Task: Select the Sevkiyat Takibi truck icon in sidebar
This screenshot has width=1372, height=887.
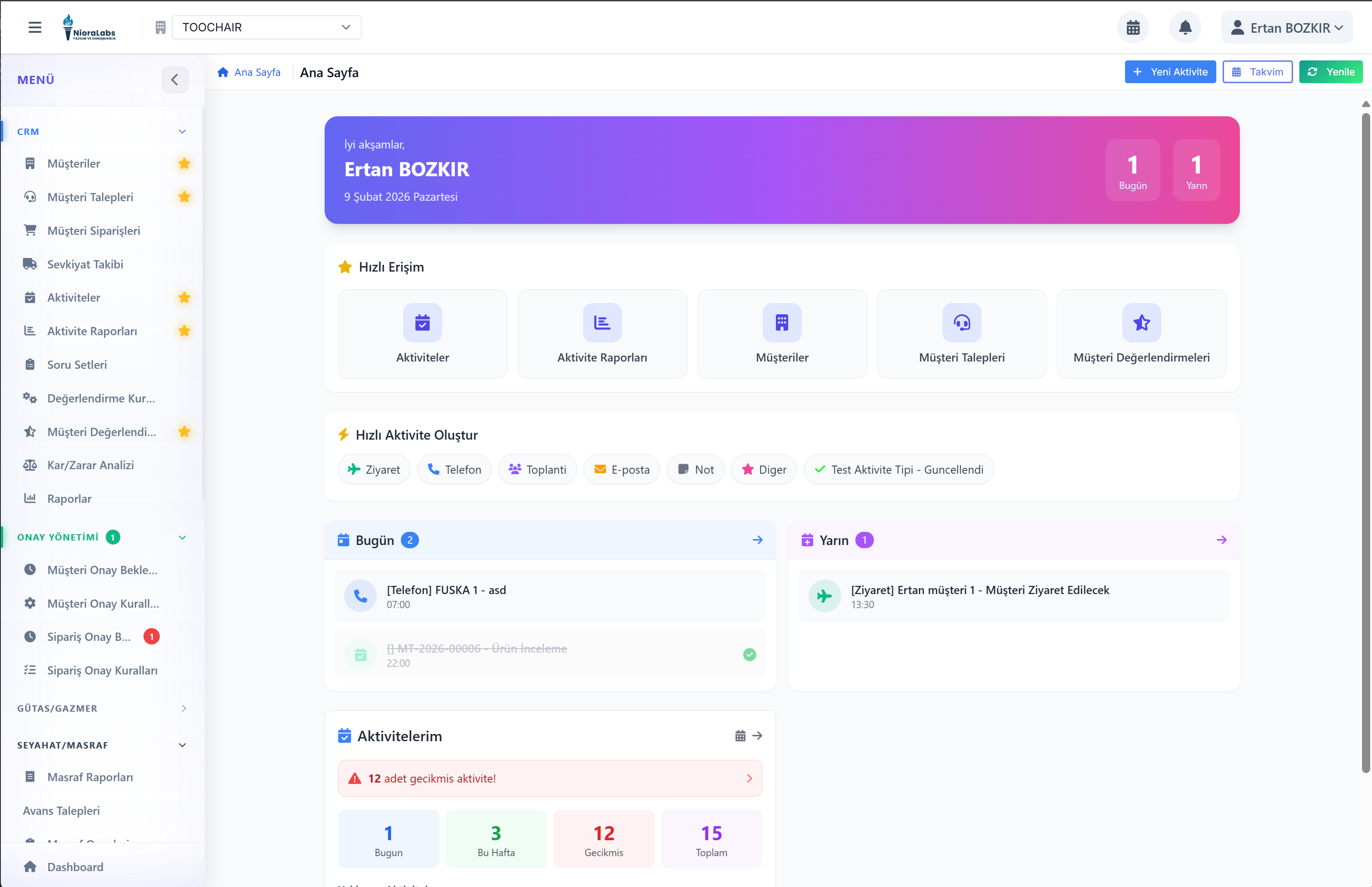Action: pyautogui.click(x=30, y=264)
